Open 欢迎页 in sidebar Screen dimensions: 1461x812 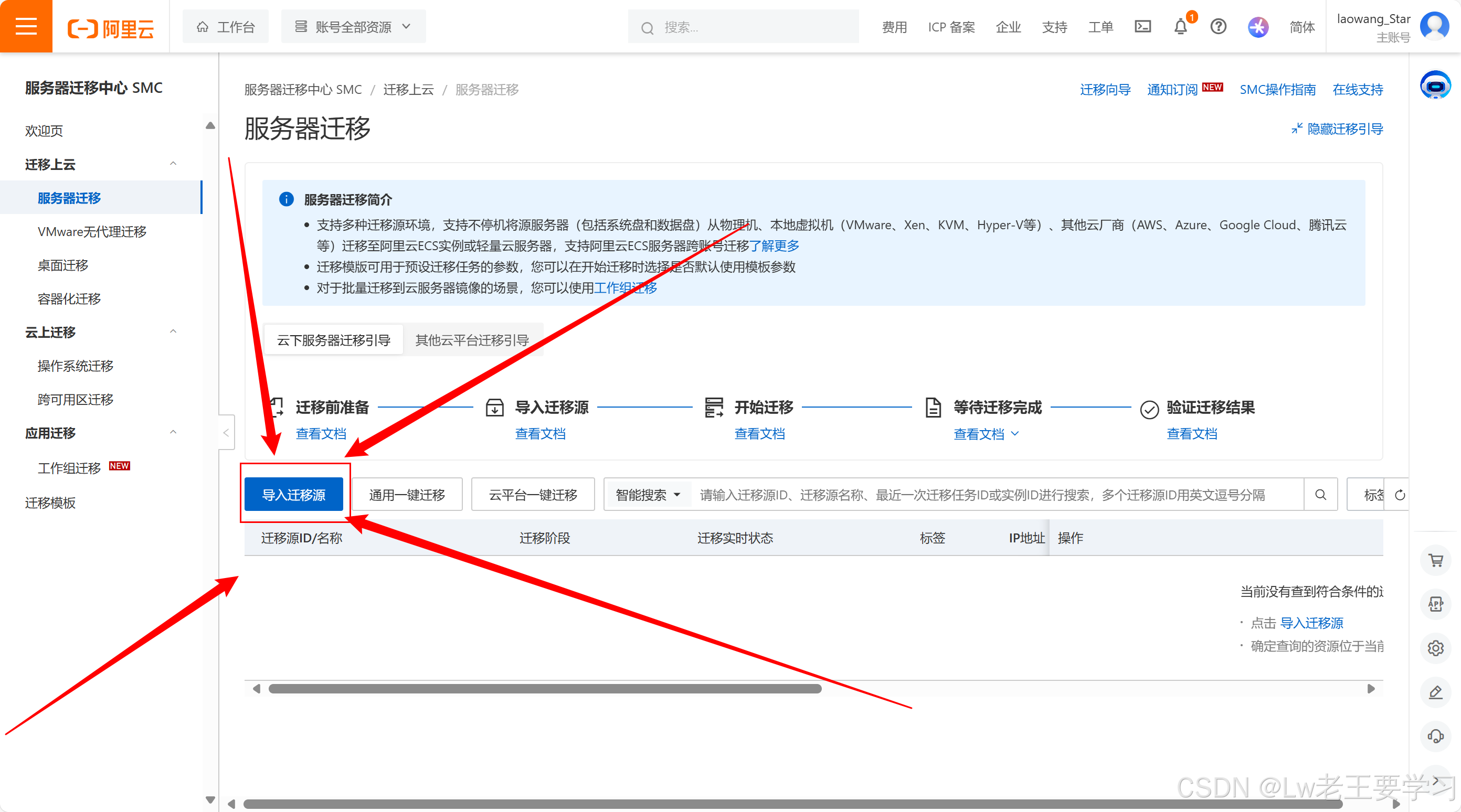(44, 131)
